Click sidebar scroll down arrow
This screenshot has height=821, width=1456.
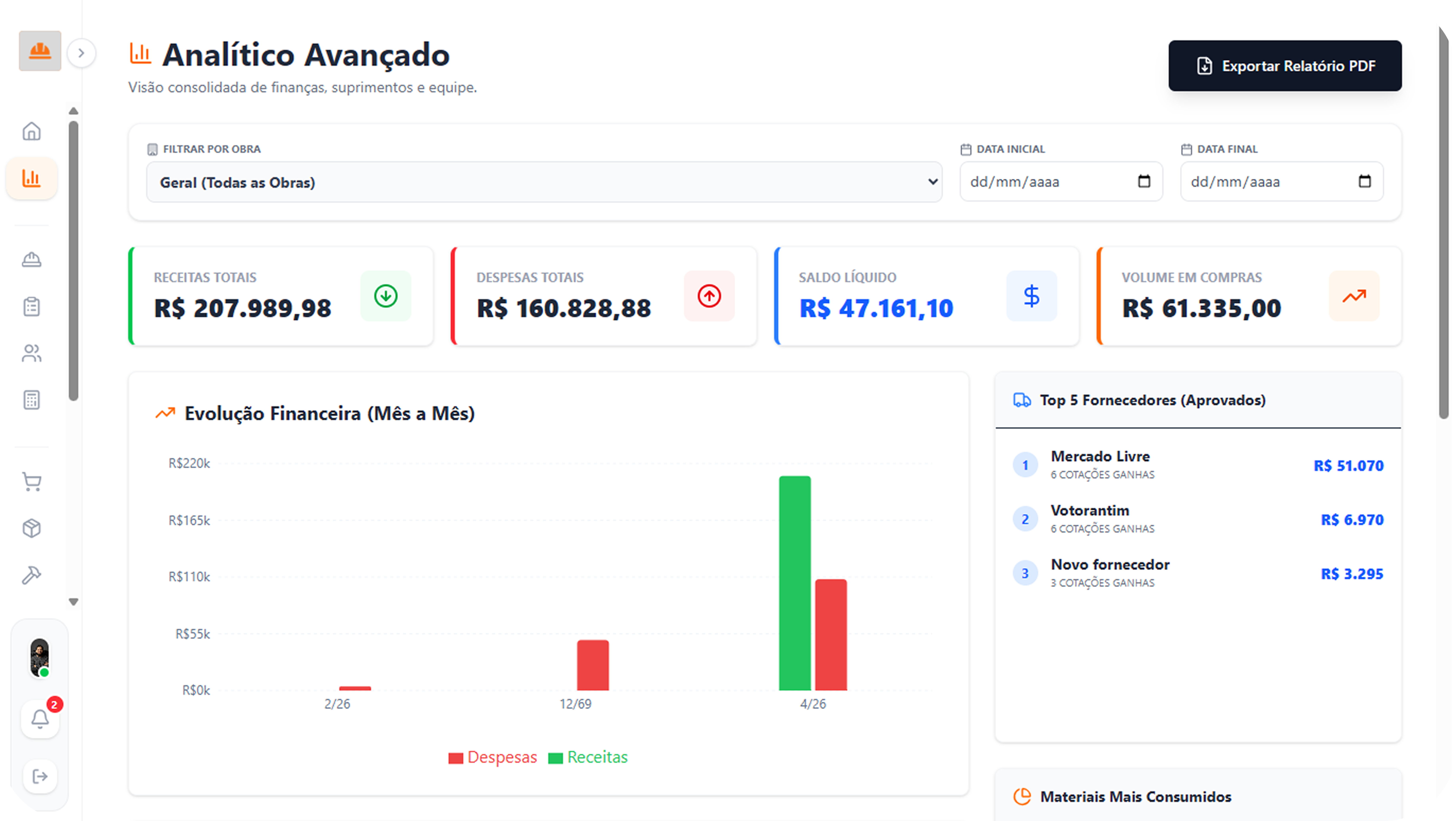[73, 602]
